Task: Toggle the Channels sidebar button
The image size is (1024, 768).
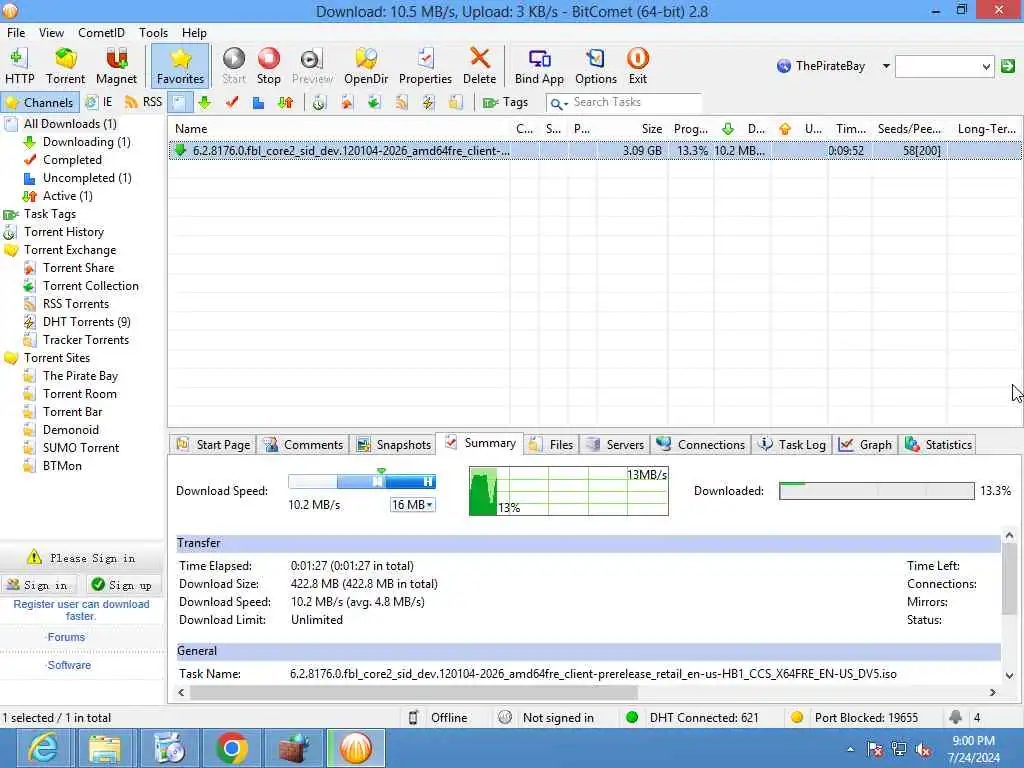Action: (40, 103)
